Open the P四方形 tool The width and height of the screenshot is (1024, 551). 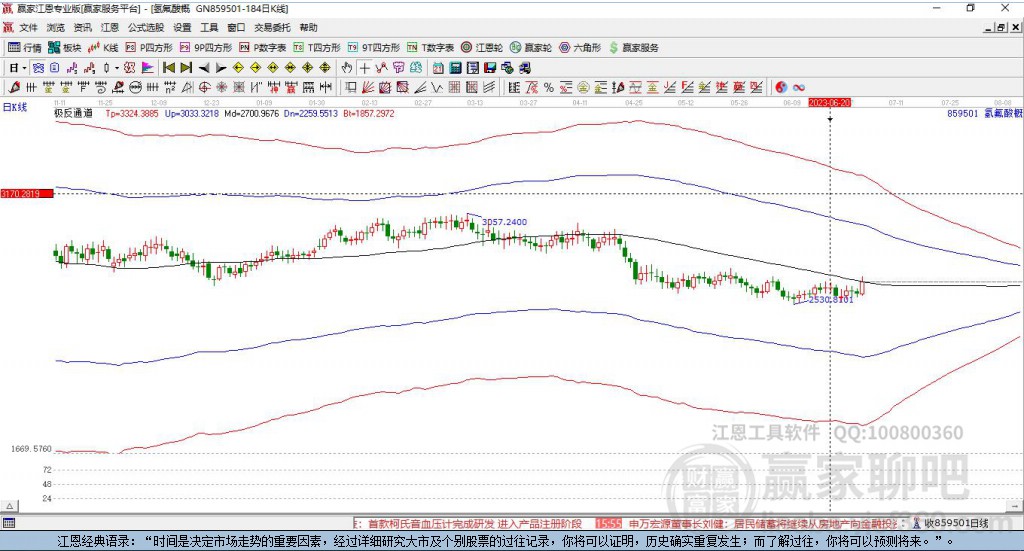pyautogui.click(x=149, y=48)
